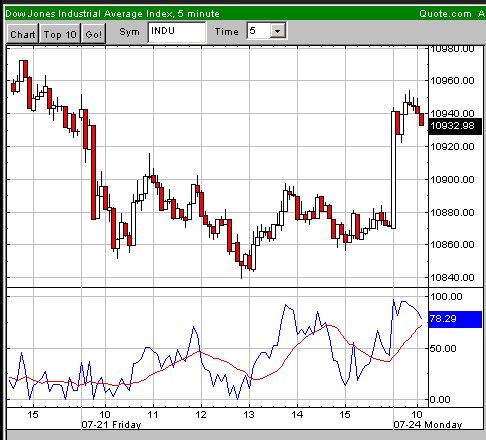The image size is (486, 440).
Task: Click the 10840.00 price axis label
Action: pyautogui.click(x=452, y=277)
